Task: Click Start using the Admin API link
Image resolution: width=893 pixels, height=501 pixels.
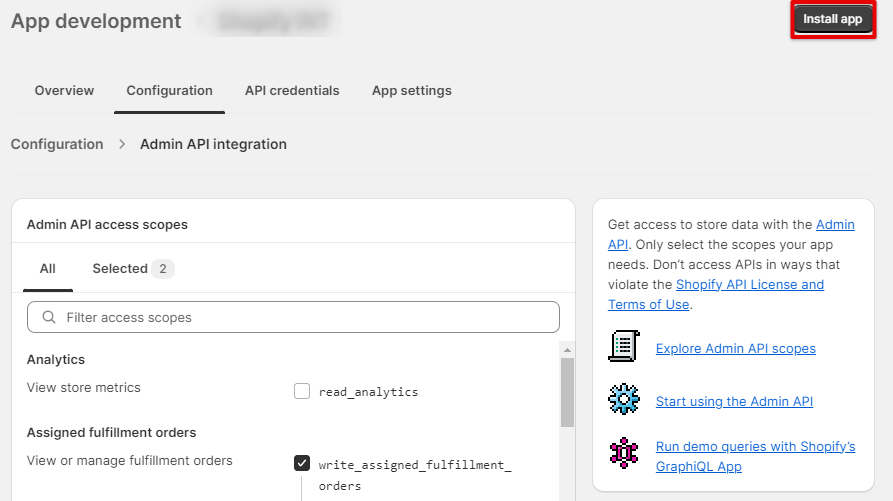Action: pos(734,401)
